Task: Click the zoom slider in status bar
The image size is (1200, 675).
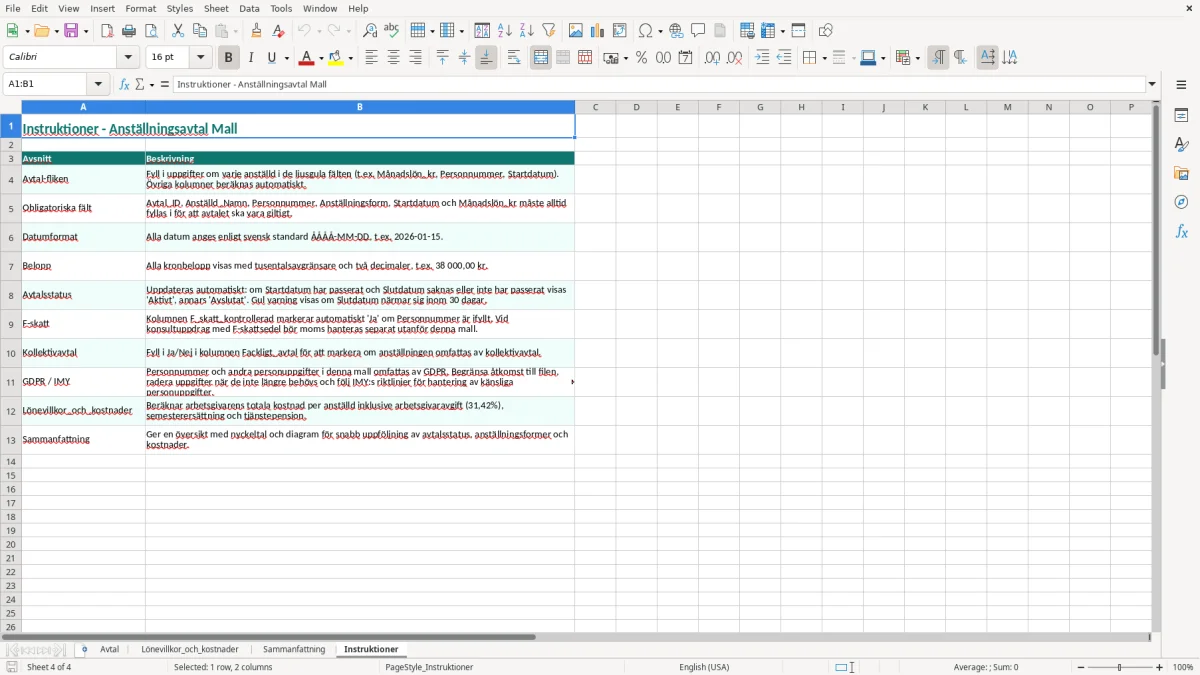Action: [1119, 667]
